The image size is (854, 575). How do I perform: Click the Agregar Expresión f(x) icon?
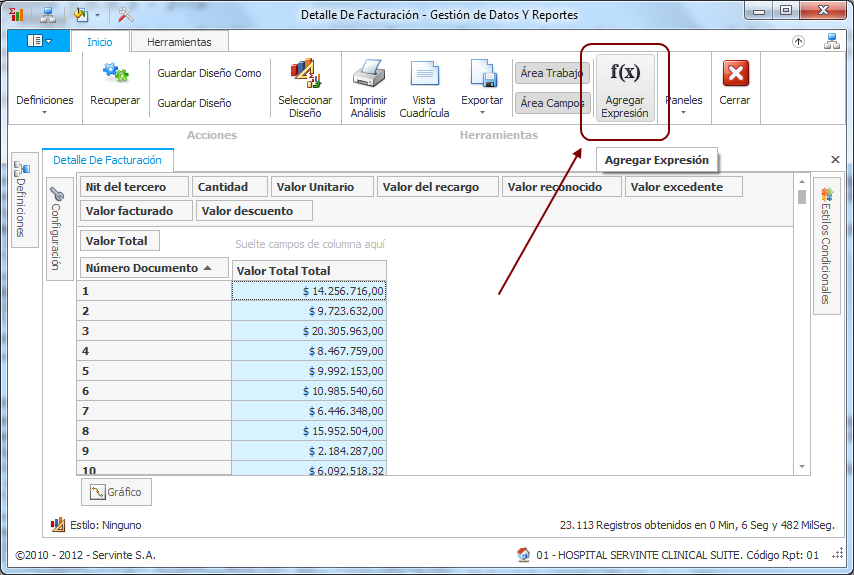click(624, 74)
